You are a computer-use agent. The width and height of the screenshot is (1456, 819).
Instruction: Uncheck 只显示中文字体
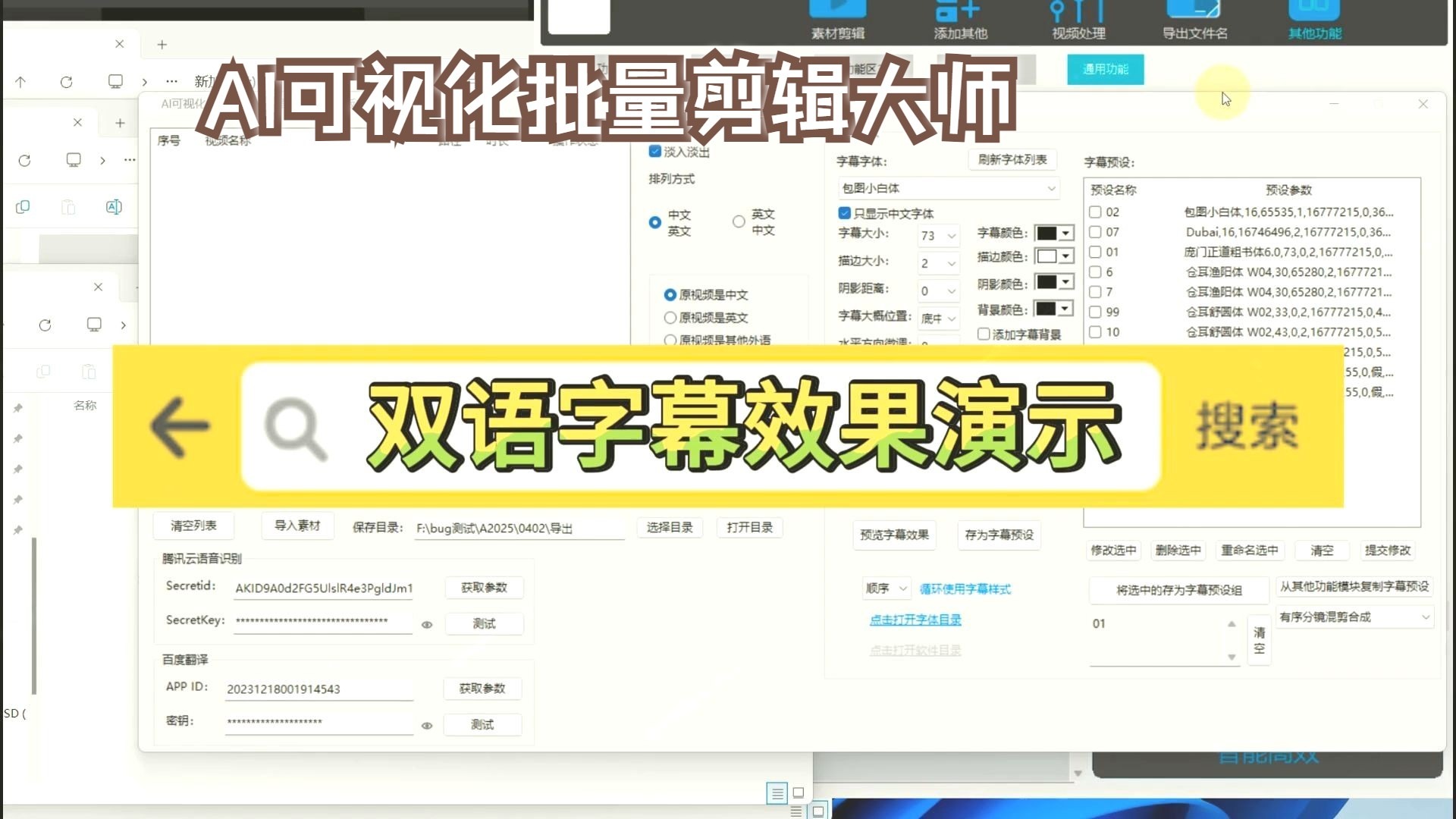(x=845, y=214)
